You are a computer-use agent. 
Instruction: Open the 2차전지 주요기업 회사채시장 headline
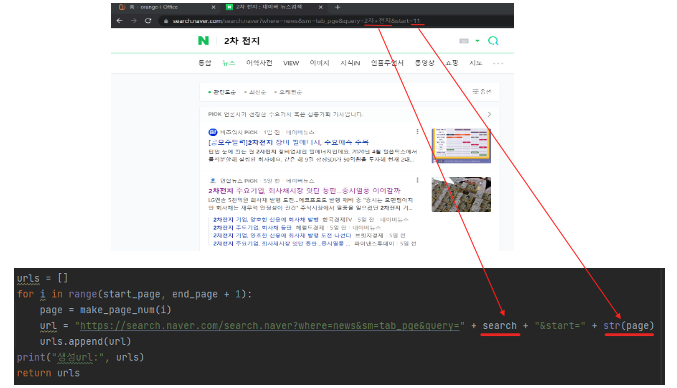tap(304, 190)
